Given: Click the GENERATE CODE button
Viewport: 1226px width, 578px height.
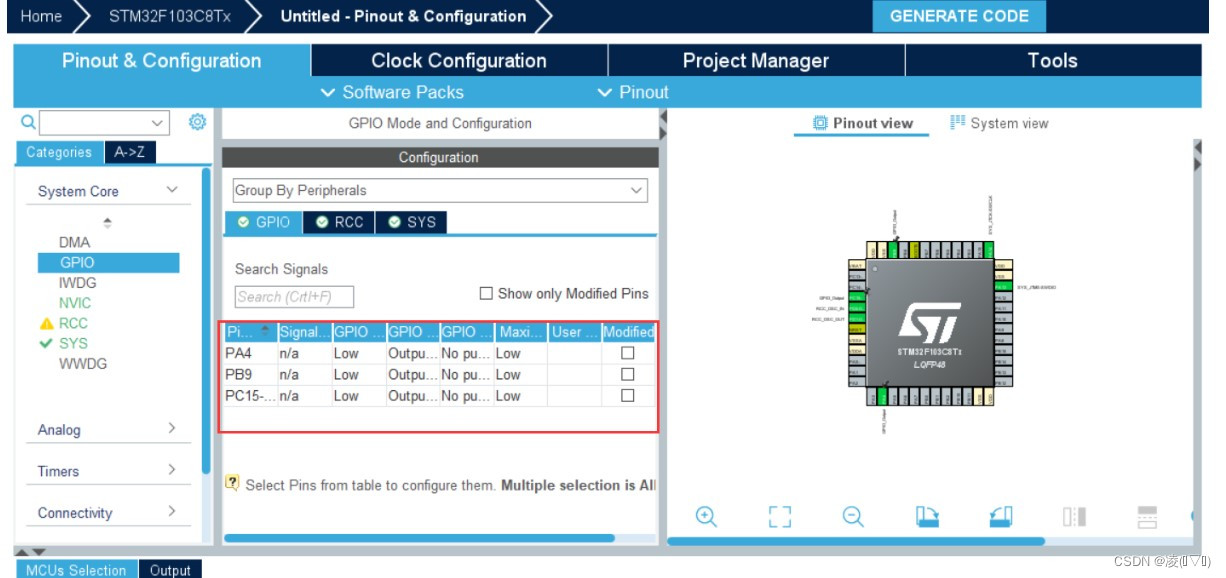Looking at the screenshot, I should [959, 16].
